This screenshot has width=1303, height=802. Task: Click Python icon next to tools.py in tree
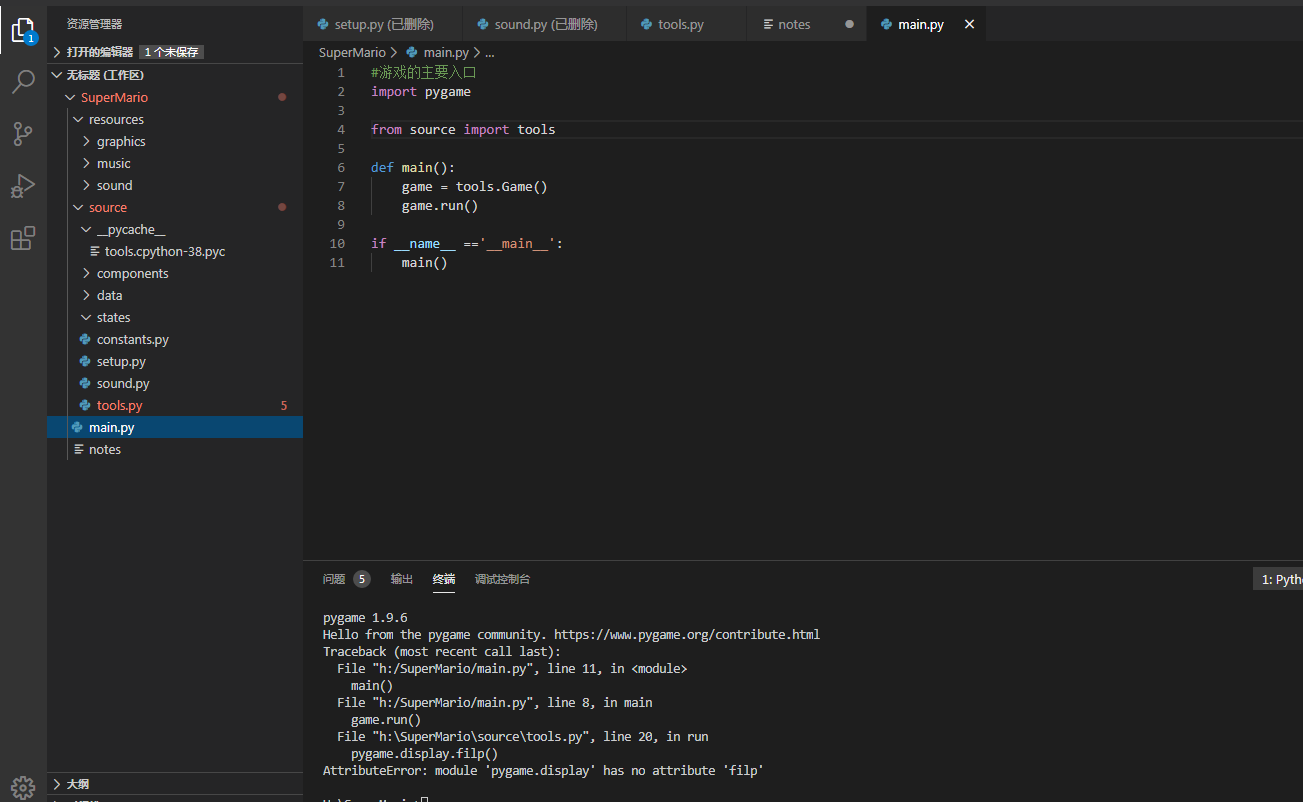[x=85, y=405]
